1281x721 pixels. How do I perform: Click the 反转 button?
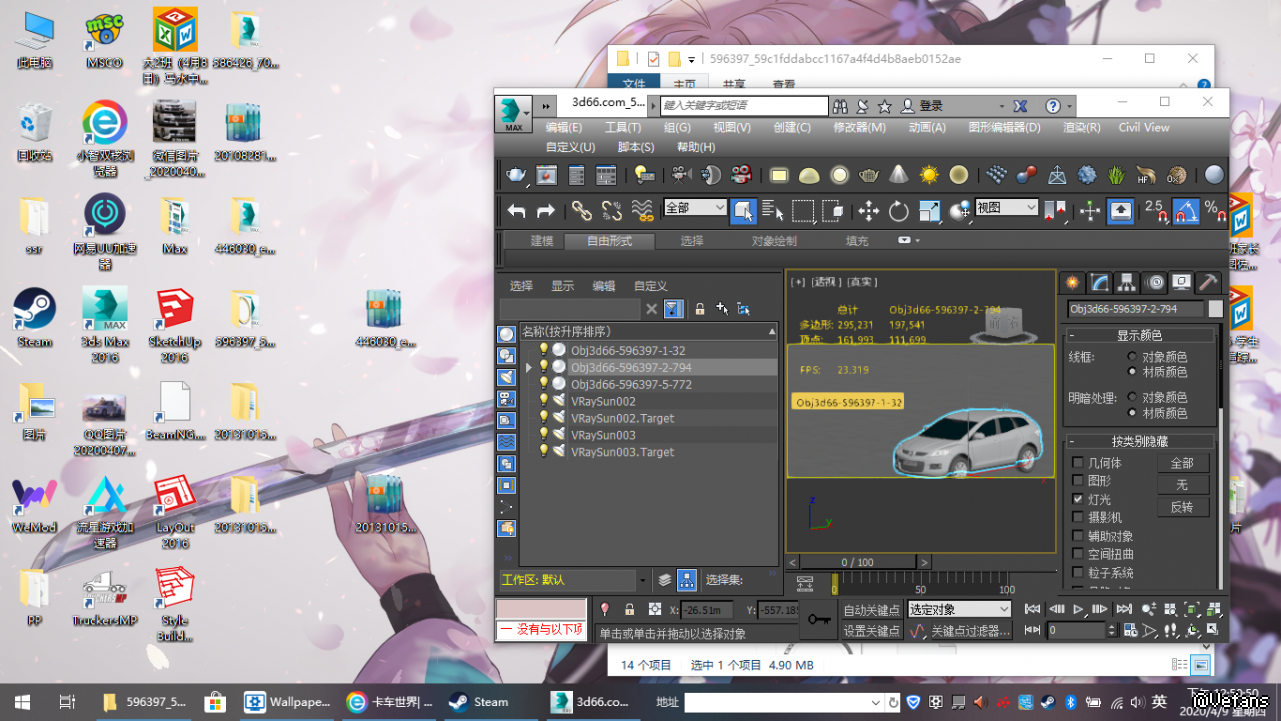(x=1182, y=507)
